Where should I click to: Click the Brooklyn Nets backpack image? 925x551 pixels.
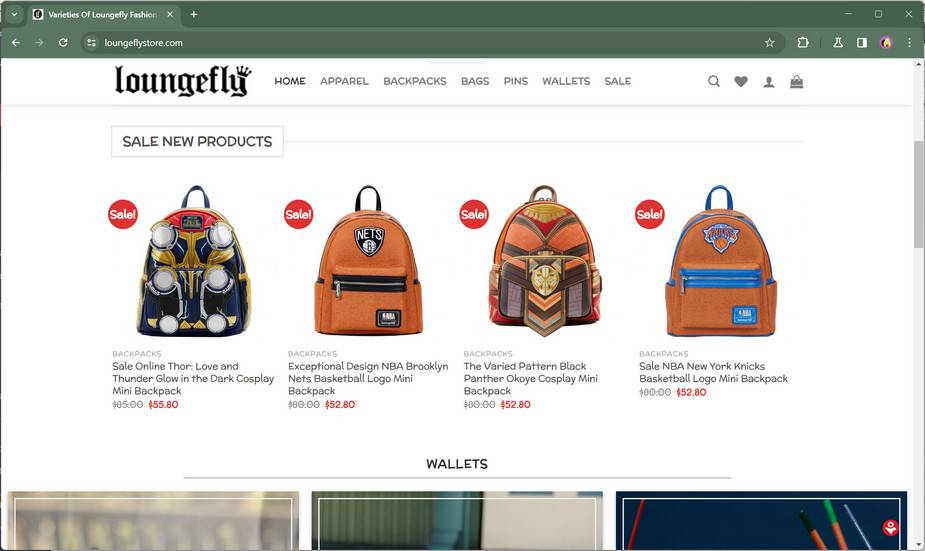[x=369, y=261]
